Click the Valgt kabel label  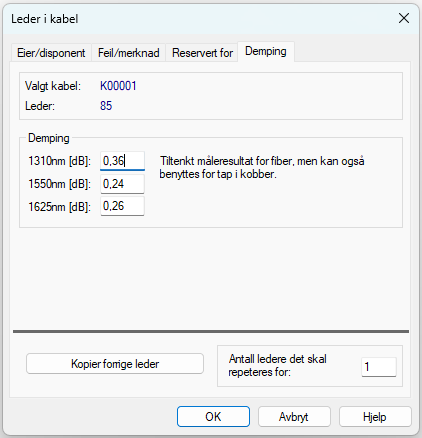pos(53,86)
